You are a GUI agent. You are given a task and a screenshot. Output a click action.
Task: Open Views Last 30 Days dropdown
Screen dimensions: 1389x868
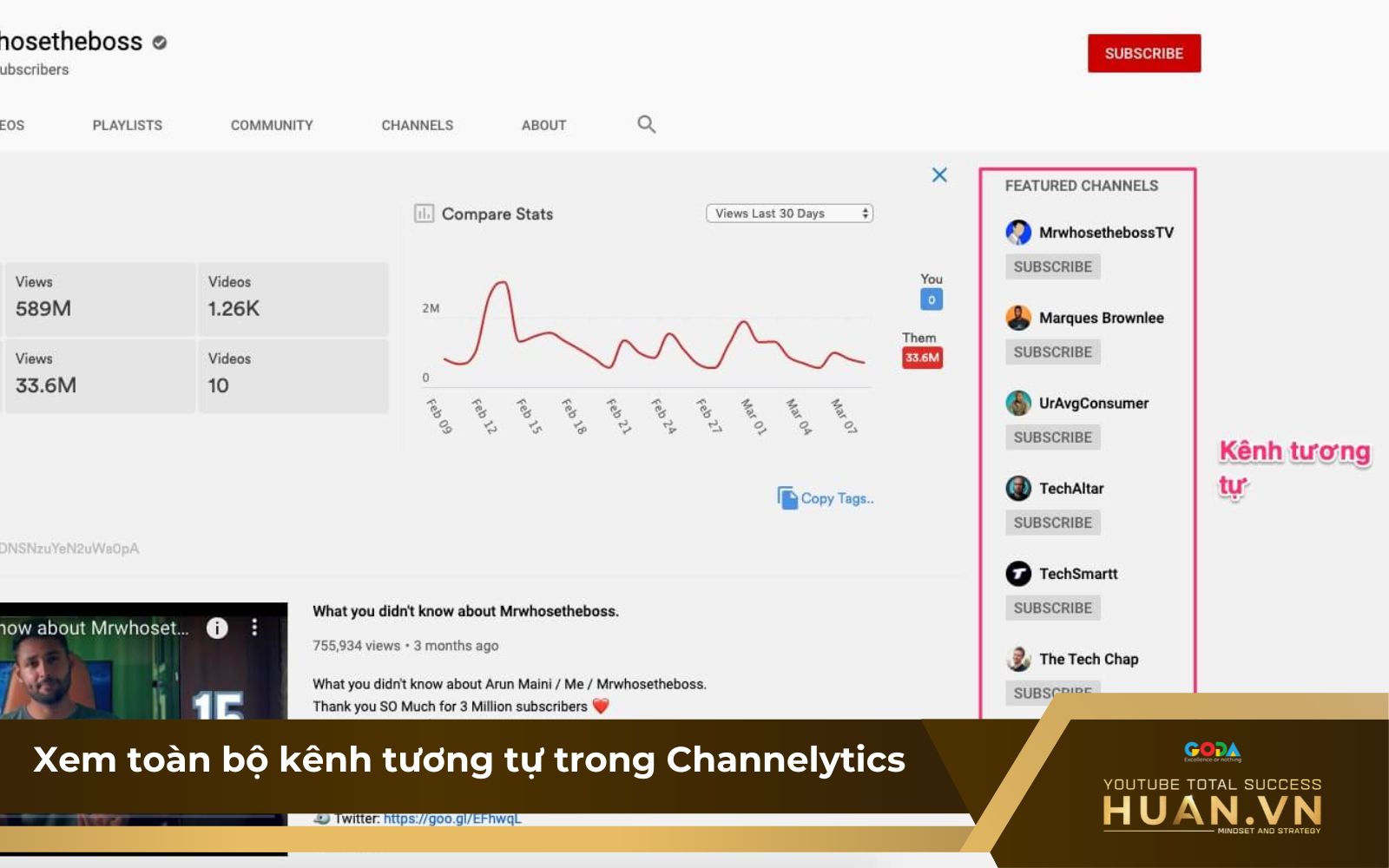click(789, 214)
